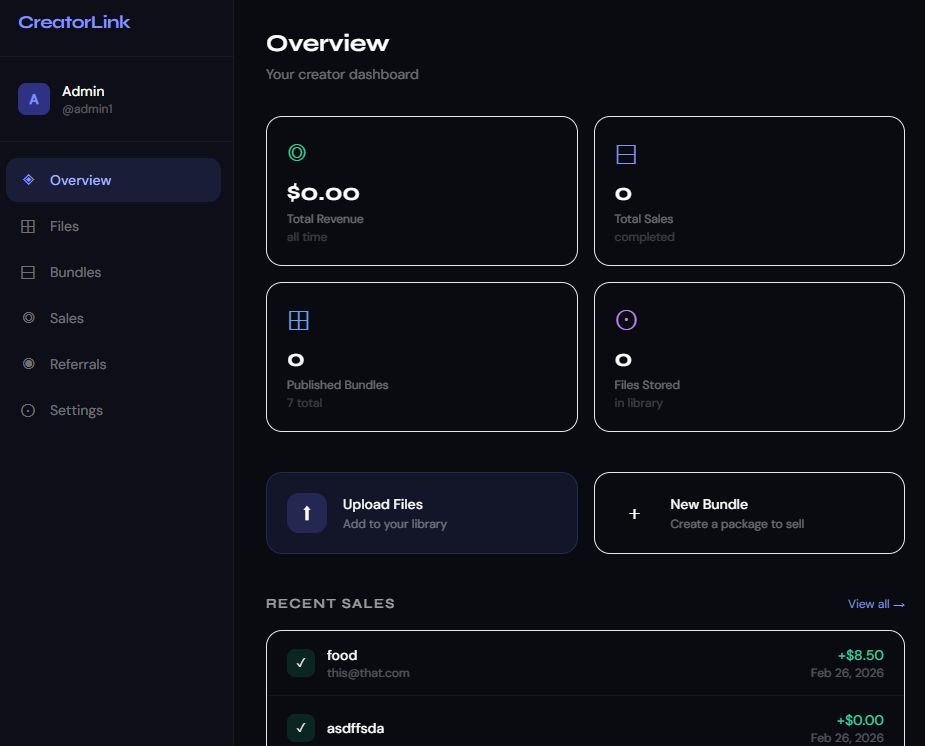
Task: Go to the Overview menu item
Action: point(113,180)
